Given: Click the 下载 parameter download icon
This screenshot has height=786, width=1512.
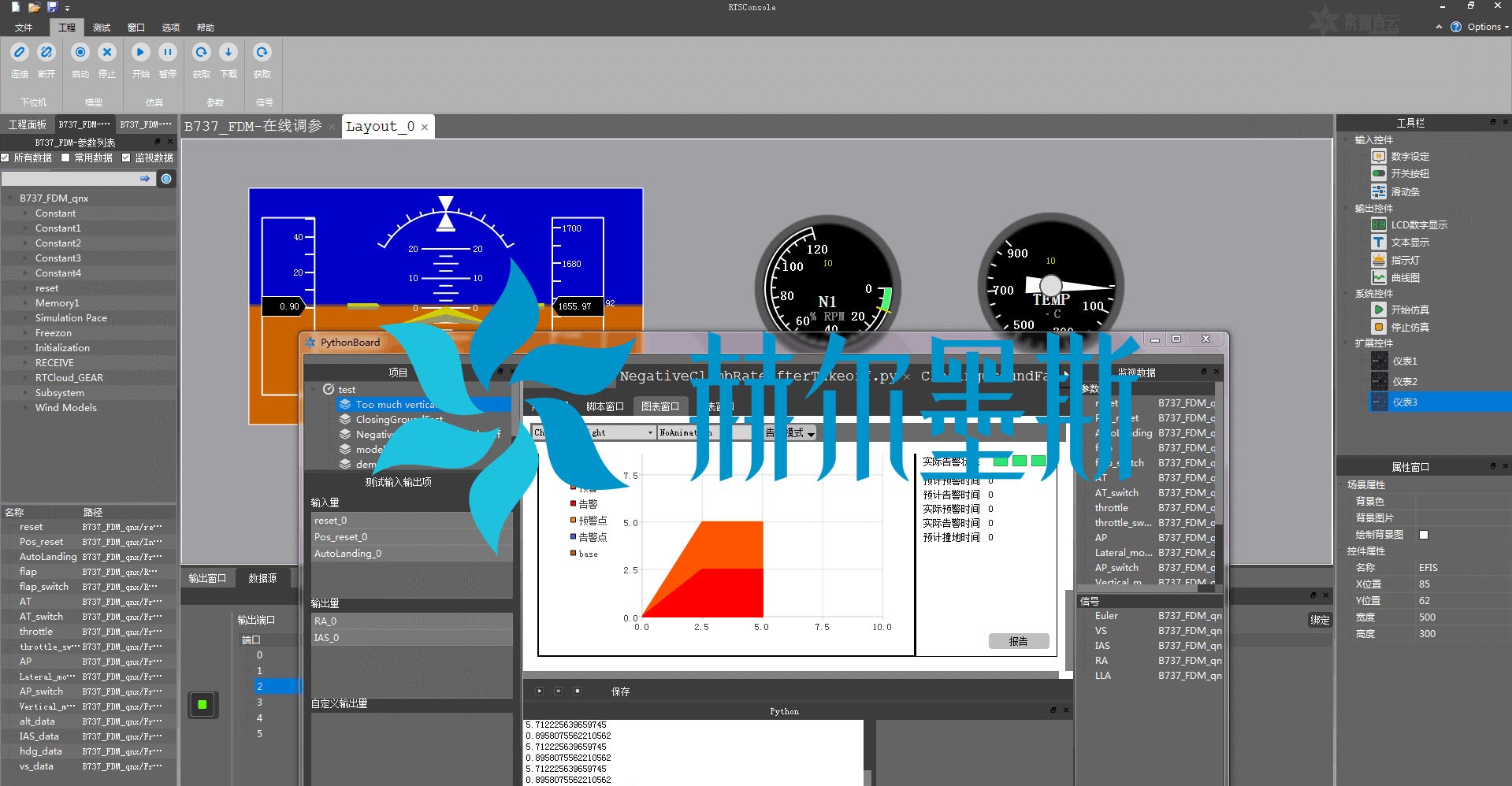Looking at the screenshot, I should (228, 53).
